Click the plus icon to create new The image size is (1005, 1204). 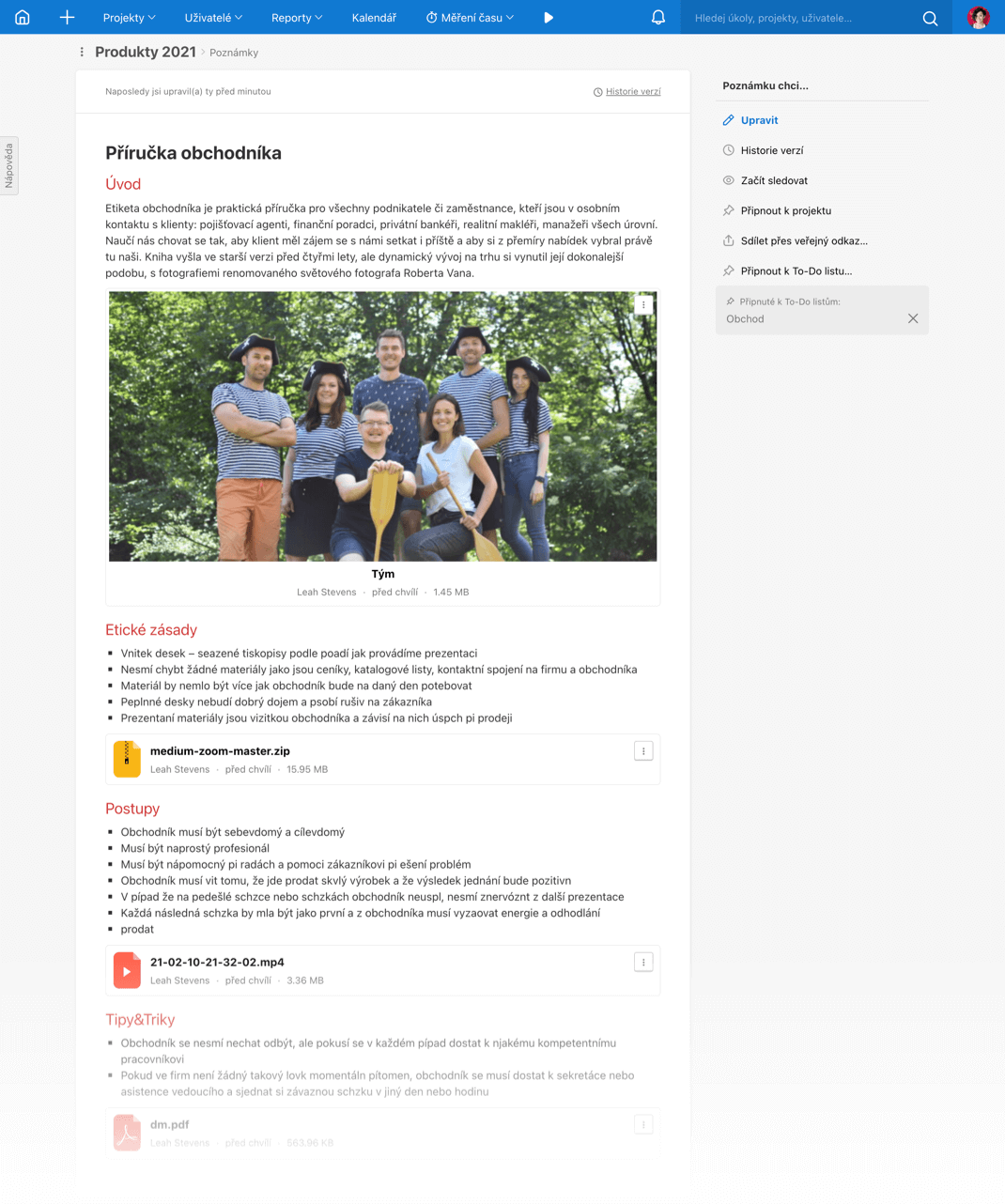(67, 17)
